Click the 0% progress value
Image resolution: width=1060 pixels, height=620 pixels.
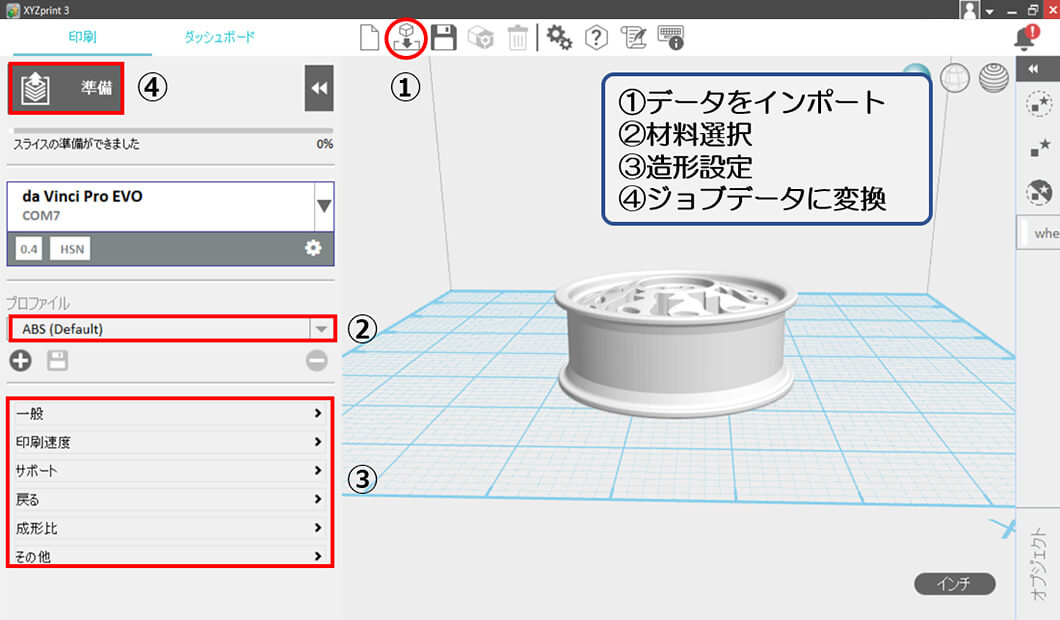324,144
